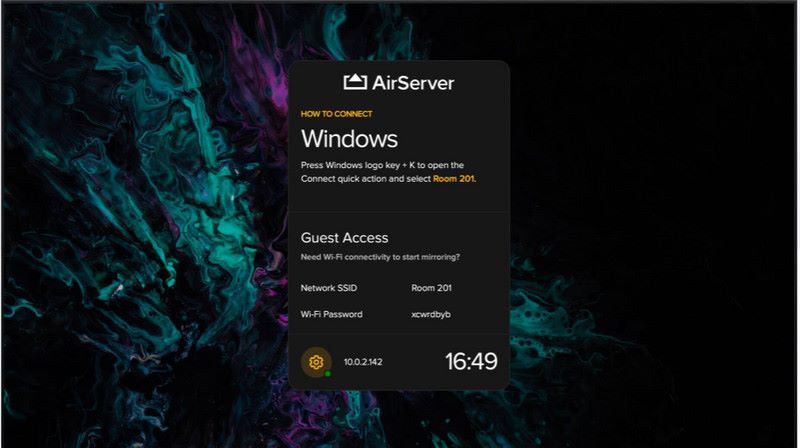Click the clock reading 16:49

(x=471, y=362)
